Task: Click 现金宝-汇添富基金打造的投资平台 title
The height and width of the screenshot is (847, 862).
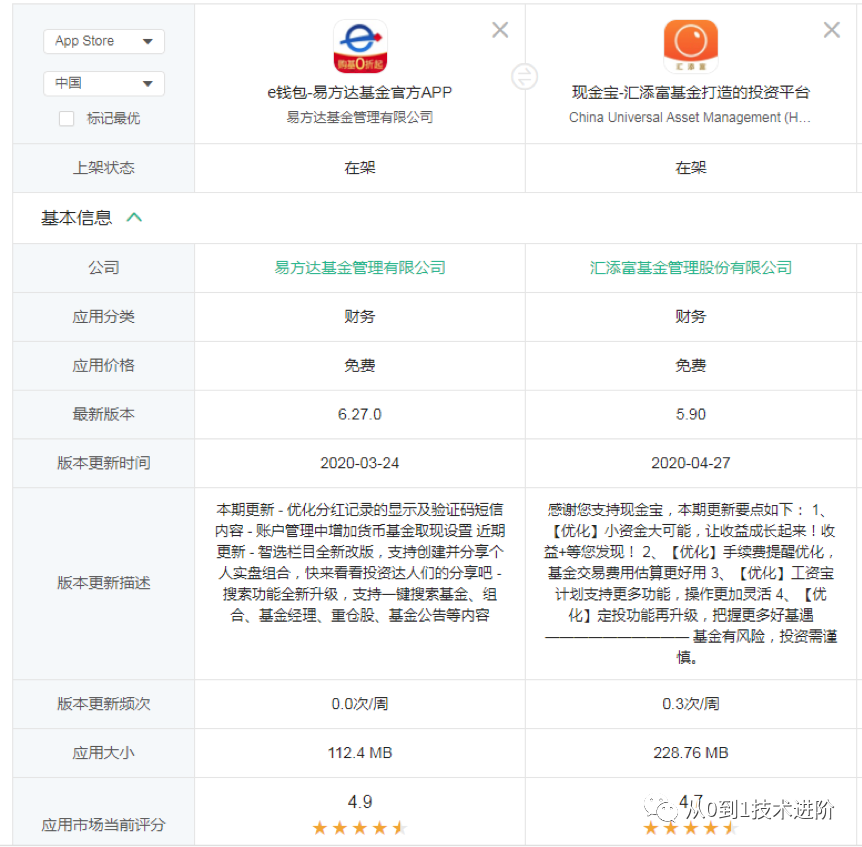Action: pos(690,92)
